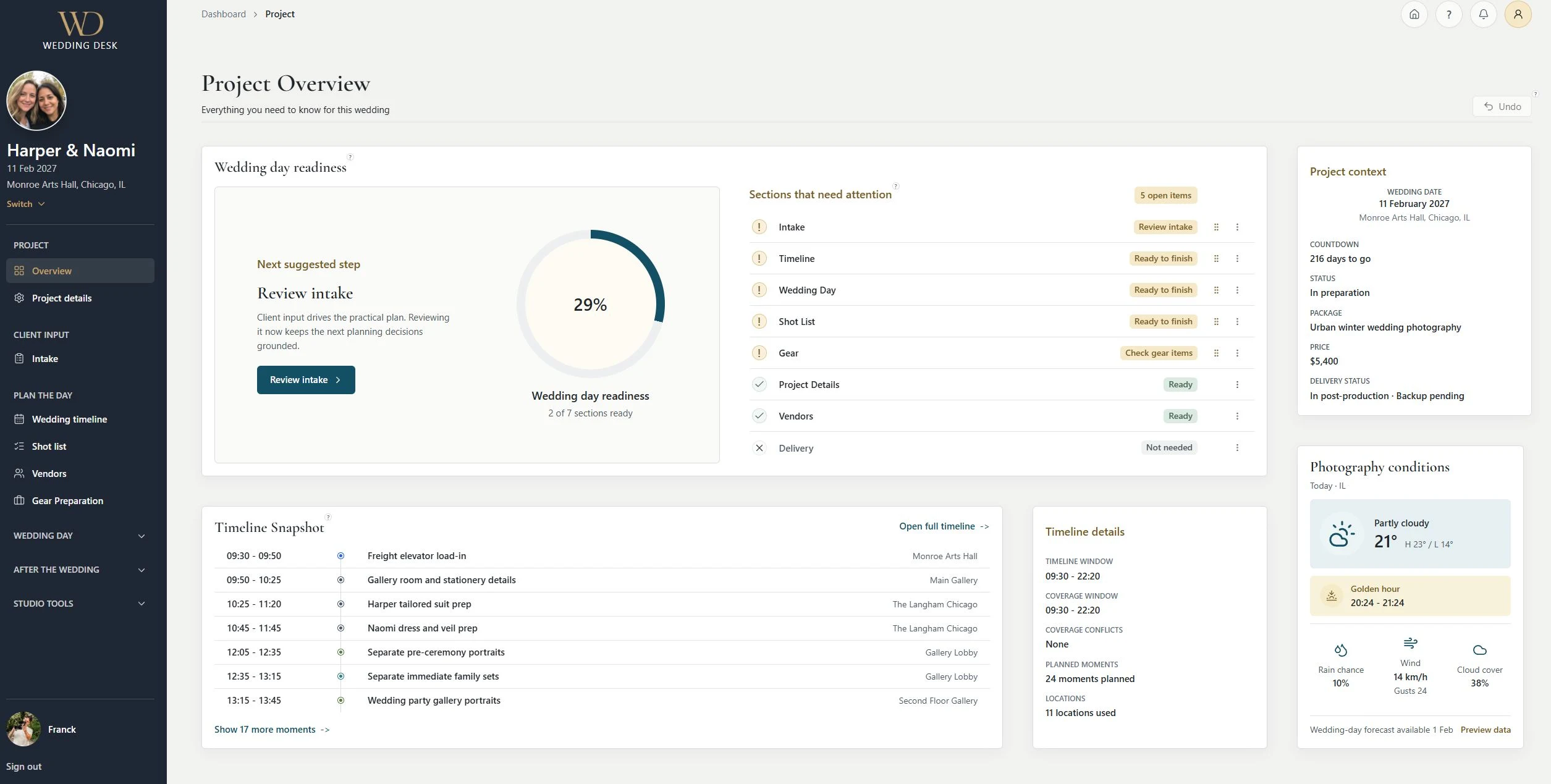
Task: Open the three-dot menu for Gear row
Action: [1237, 353]
